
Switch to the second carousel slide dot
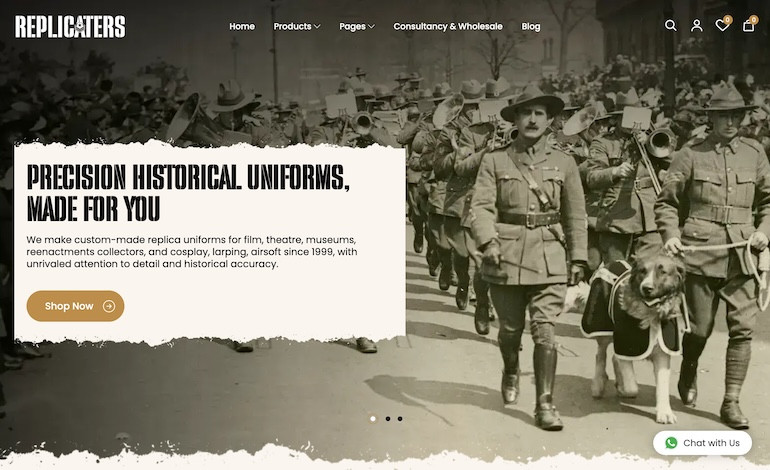(x=387, y=419)
